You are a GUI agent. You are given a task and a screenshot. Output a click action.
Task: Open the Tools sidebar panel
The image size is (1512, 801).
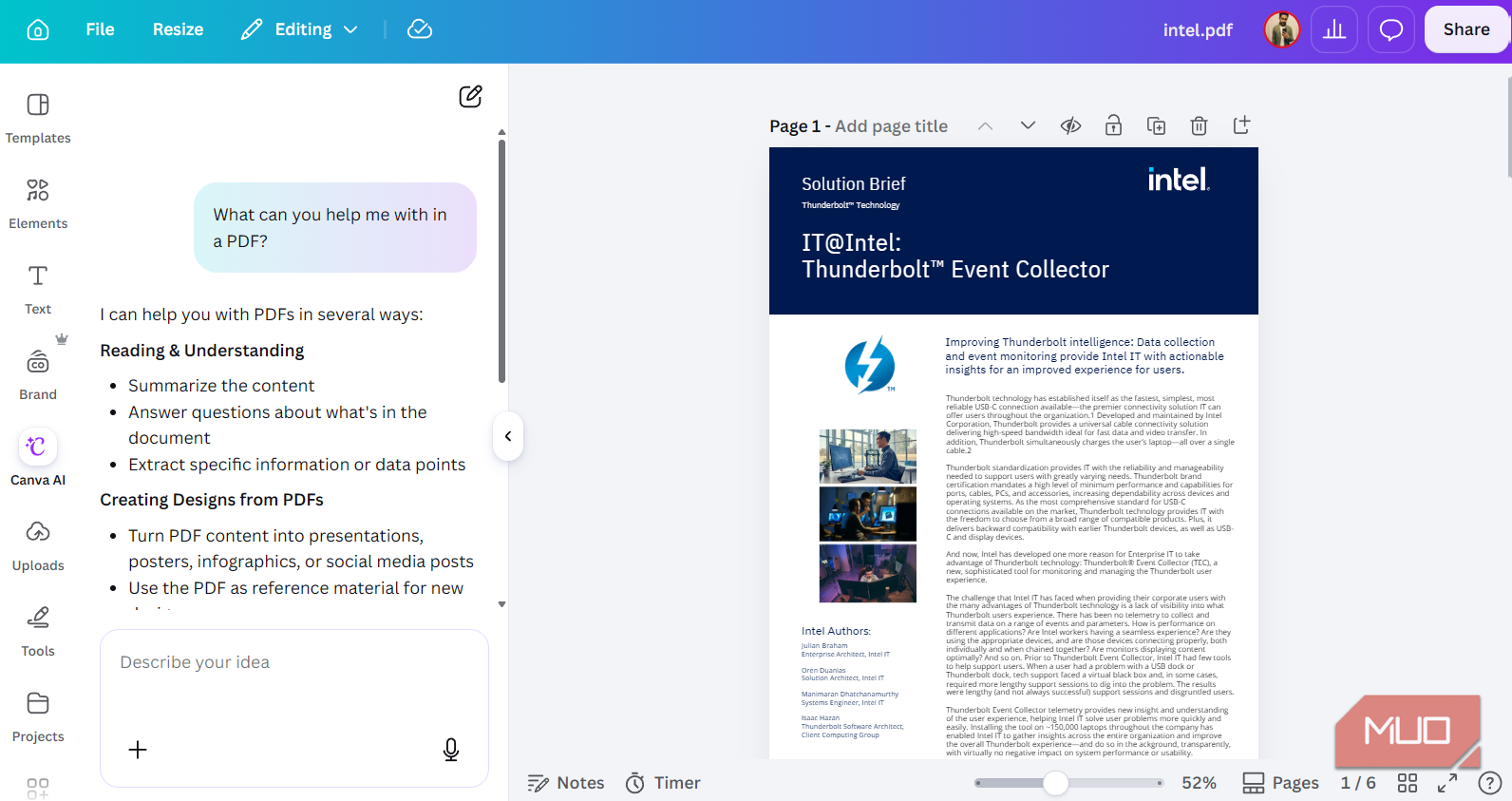(38, 631)
